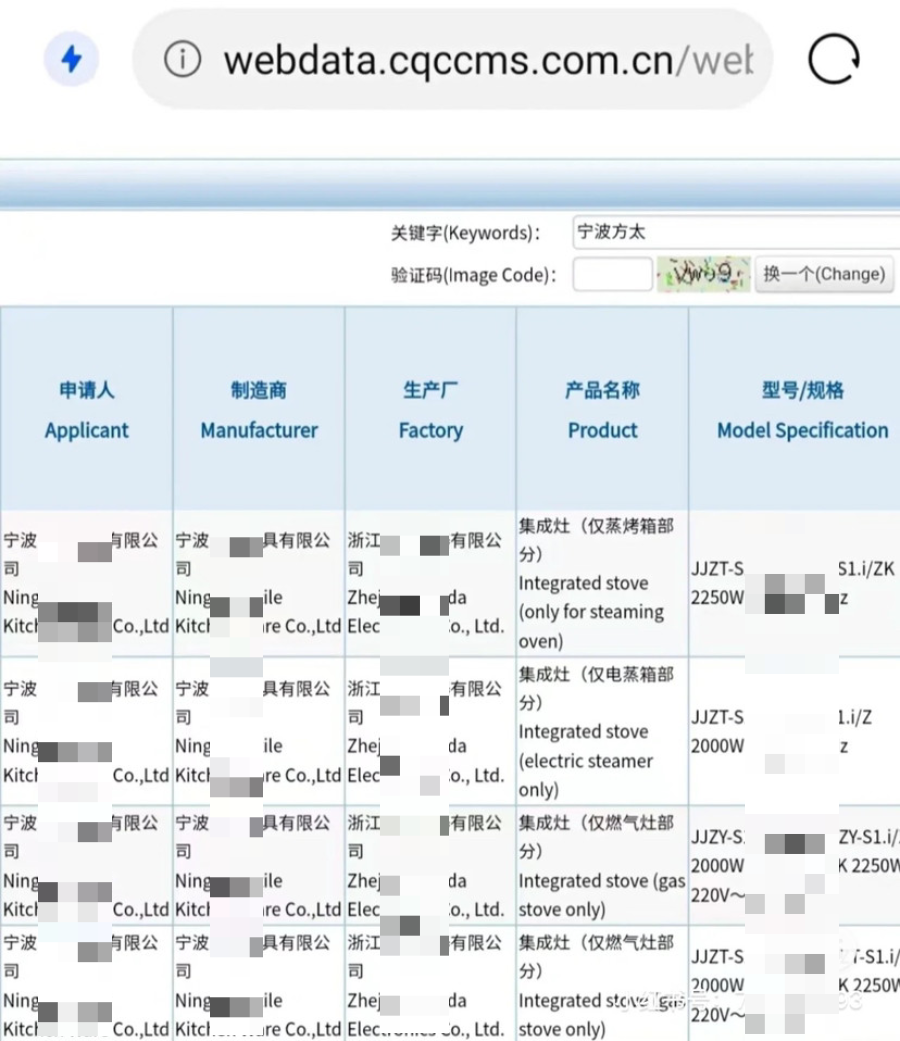
Task: Select the JJZT-S 2000W model cell with 1.i/Z
Action: (x=795, y=732)
